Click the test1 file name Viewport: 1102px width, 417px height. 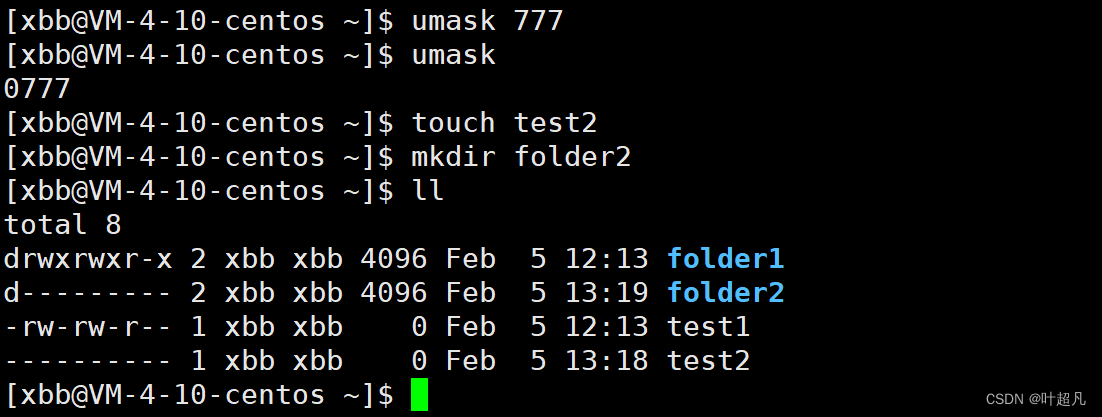point(708,327)
